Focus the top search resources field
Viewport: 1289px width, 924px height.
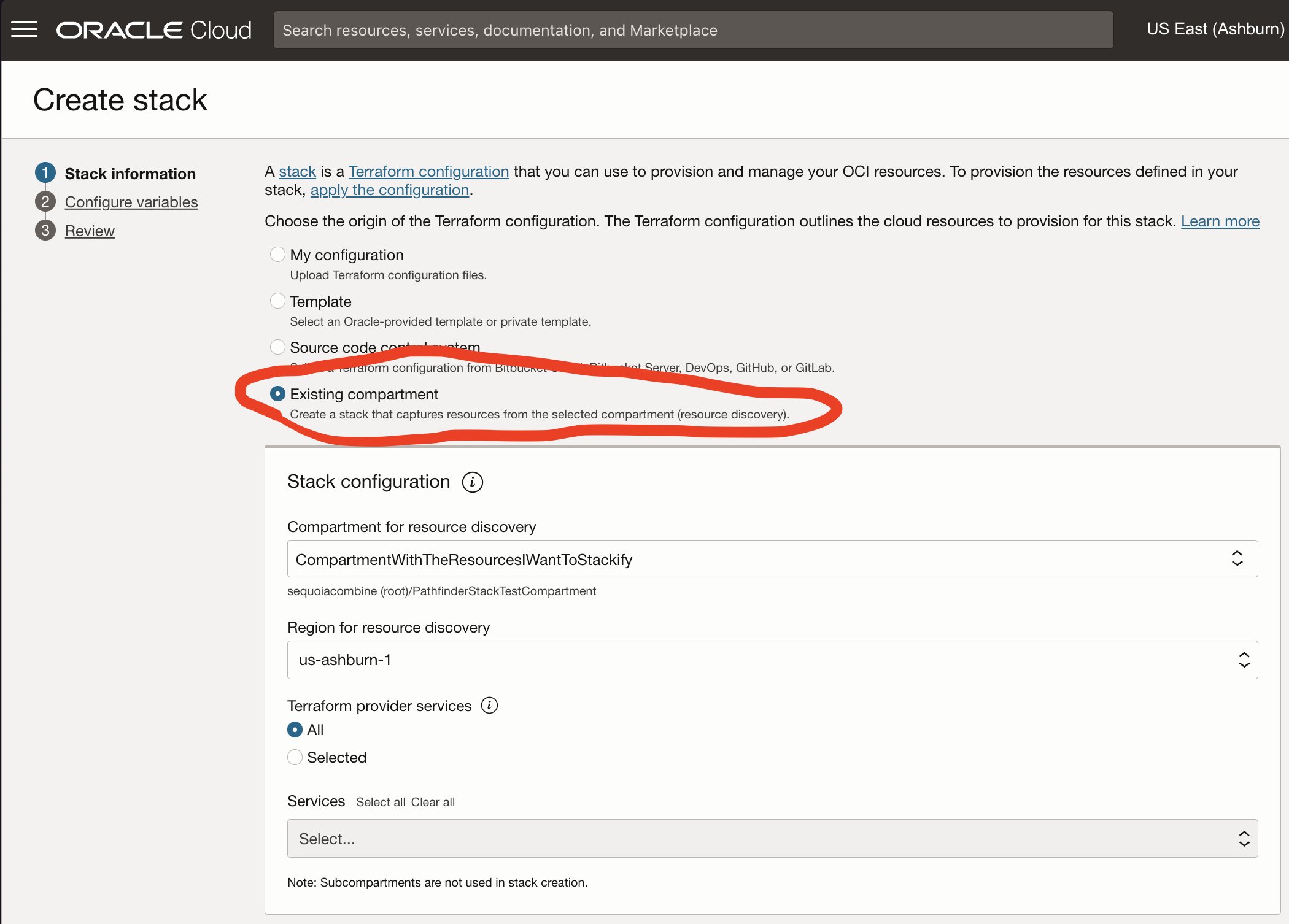(x=693, y=30)
